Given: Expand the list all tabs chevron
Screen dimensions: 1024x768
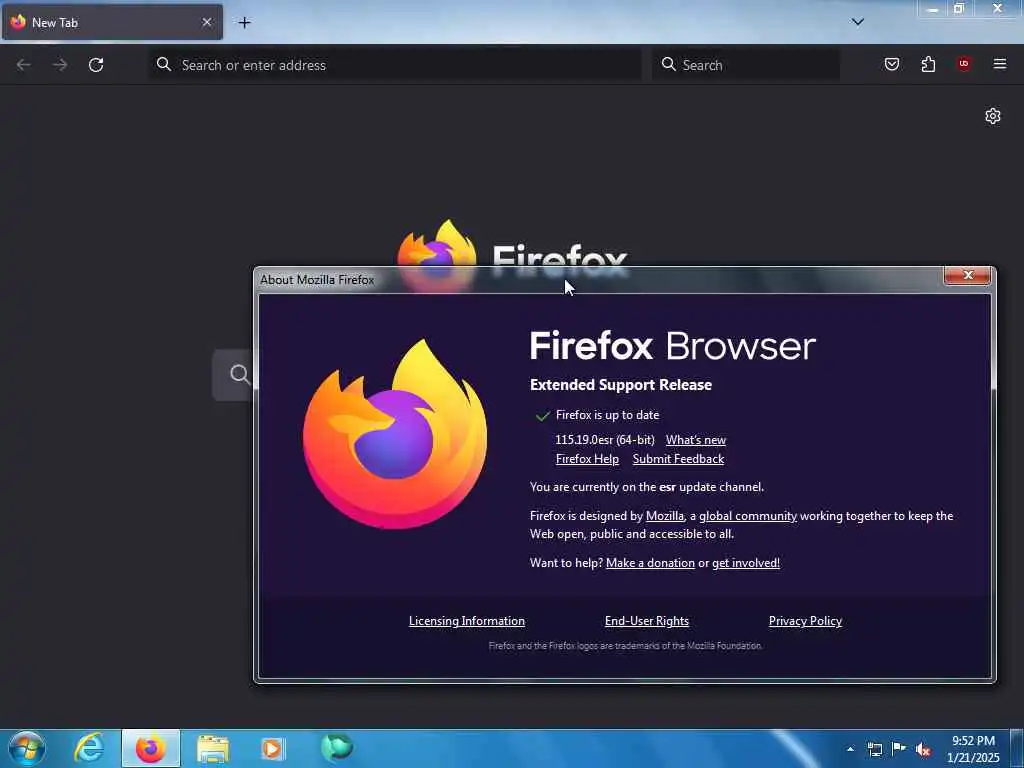Looking at the screenshot, I should pyautogui.click(x=858, y=22).
